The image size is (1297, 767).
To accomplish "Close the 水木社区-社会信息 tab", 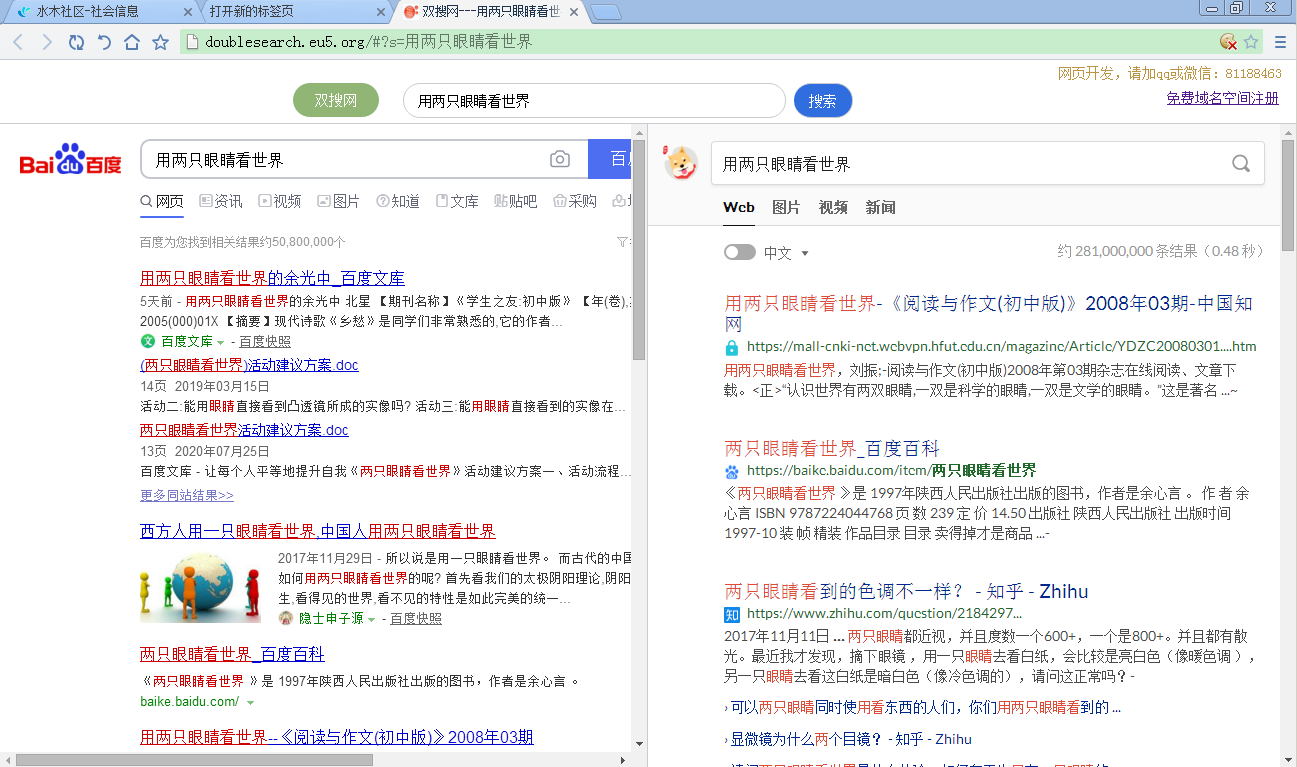I will pyautogui.click(x=187, y=12).
